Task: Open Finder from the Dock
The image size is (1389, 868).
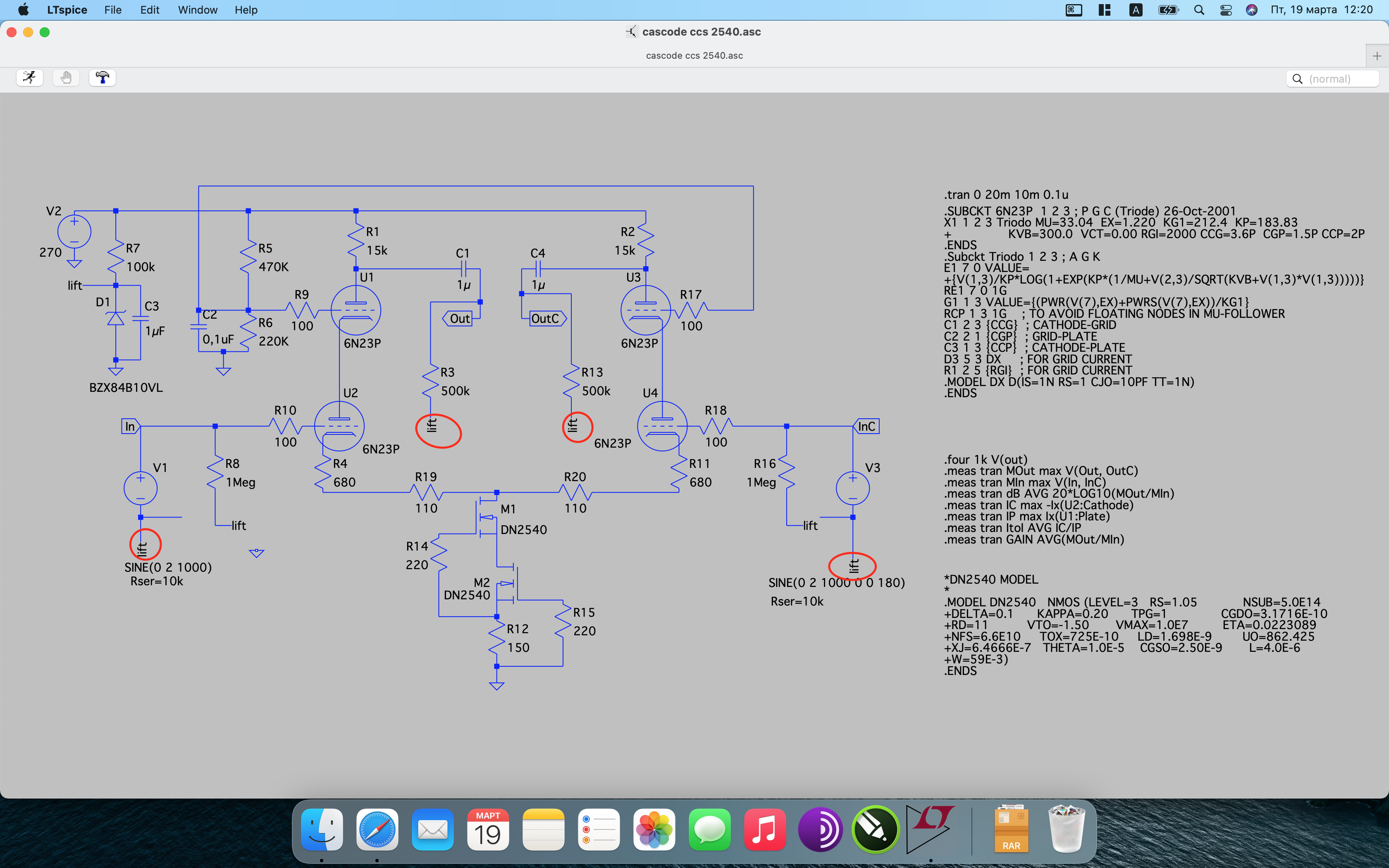Action: (322, 830)
